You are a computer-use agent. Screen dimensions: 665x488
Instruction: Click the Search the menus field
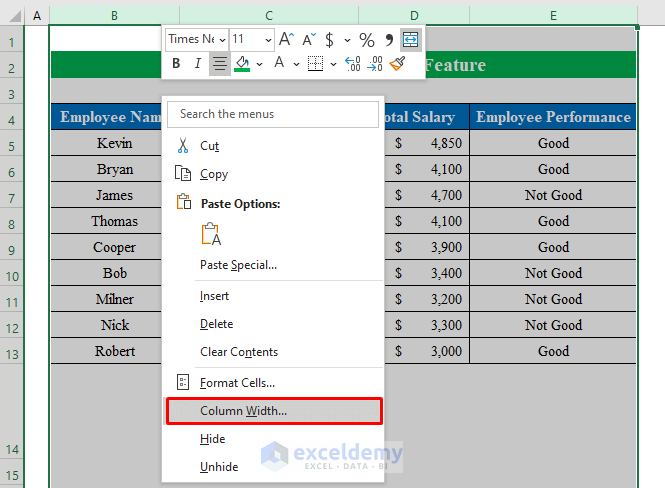pos(273,114)
